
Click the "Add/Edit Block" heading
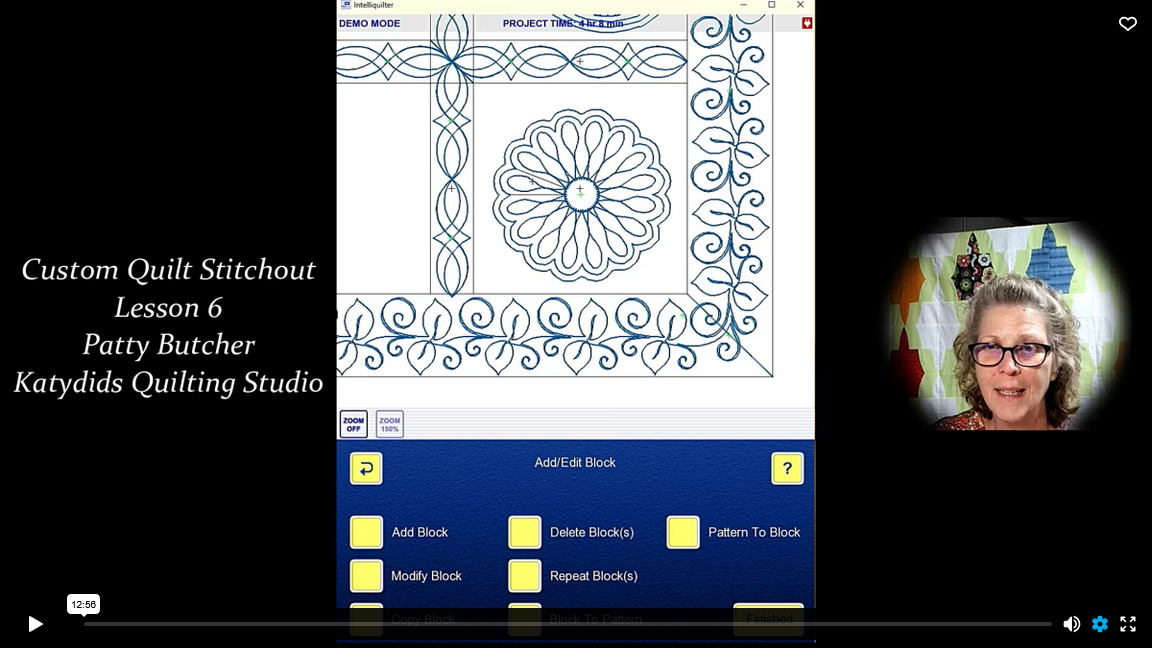coord(575,462)
